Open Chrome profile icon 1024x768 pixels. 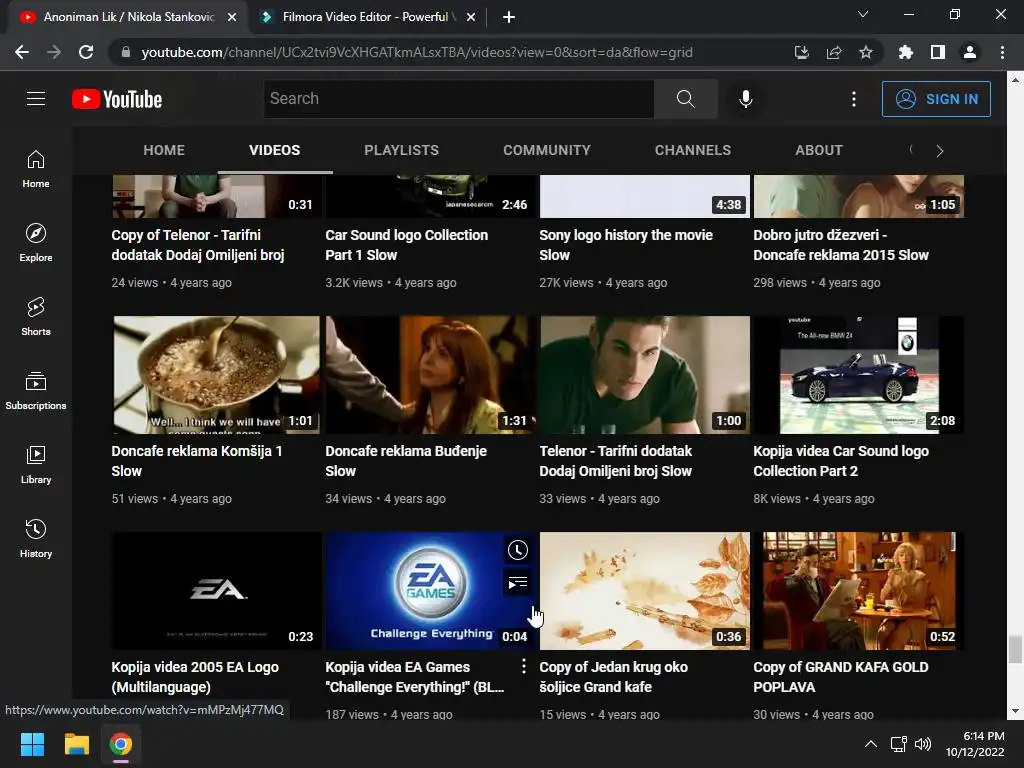point(970,52)
